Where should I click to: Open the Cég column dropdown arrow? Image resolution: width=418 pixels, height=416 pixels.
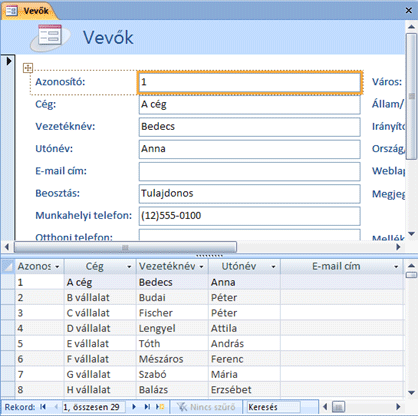point(129,267)
